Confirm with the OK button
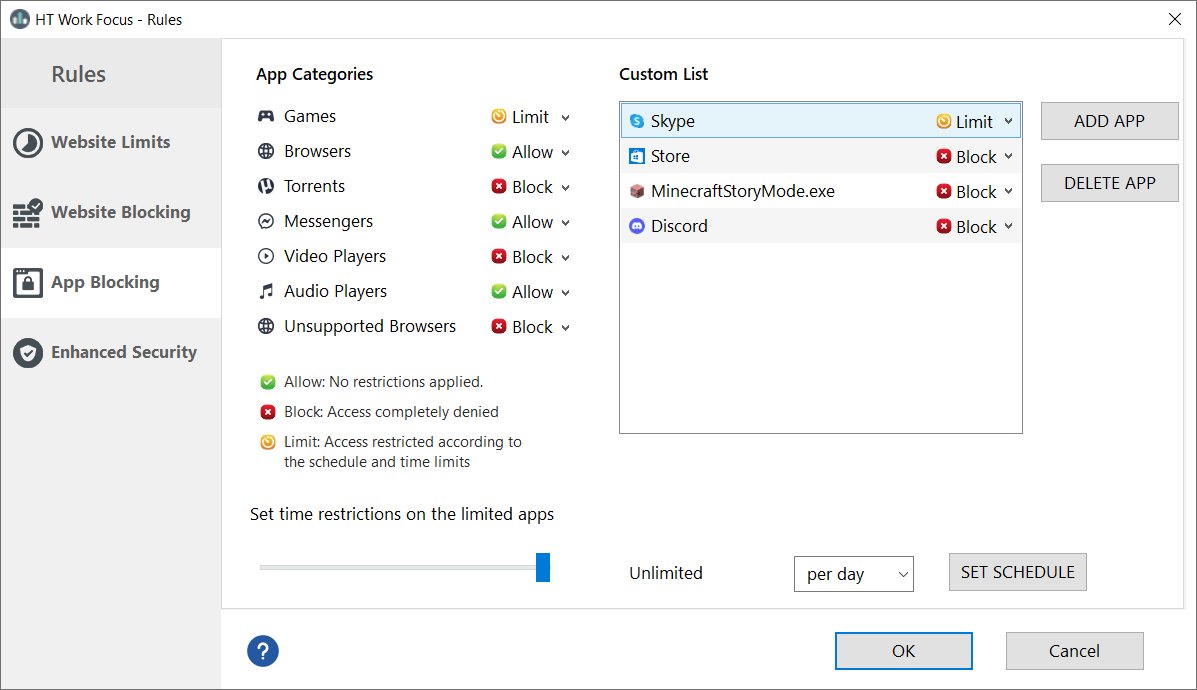Viewport: 1197px width, 690px height. tap(904, 651)
